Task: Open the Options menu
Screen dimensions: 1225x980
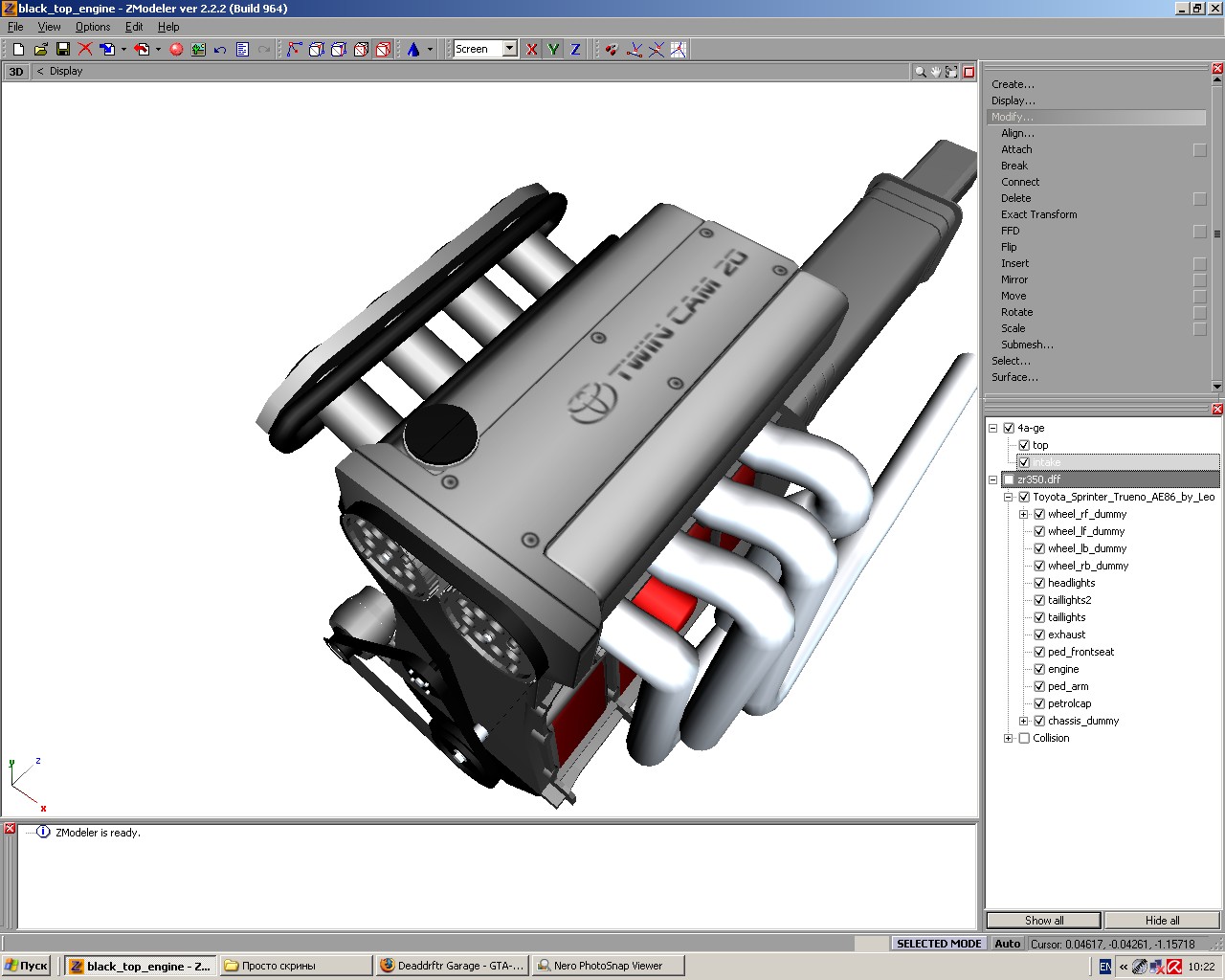Action: coord(93,27)
